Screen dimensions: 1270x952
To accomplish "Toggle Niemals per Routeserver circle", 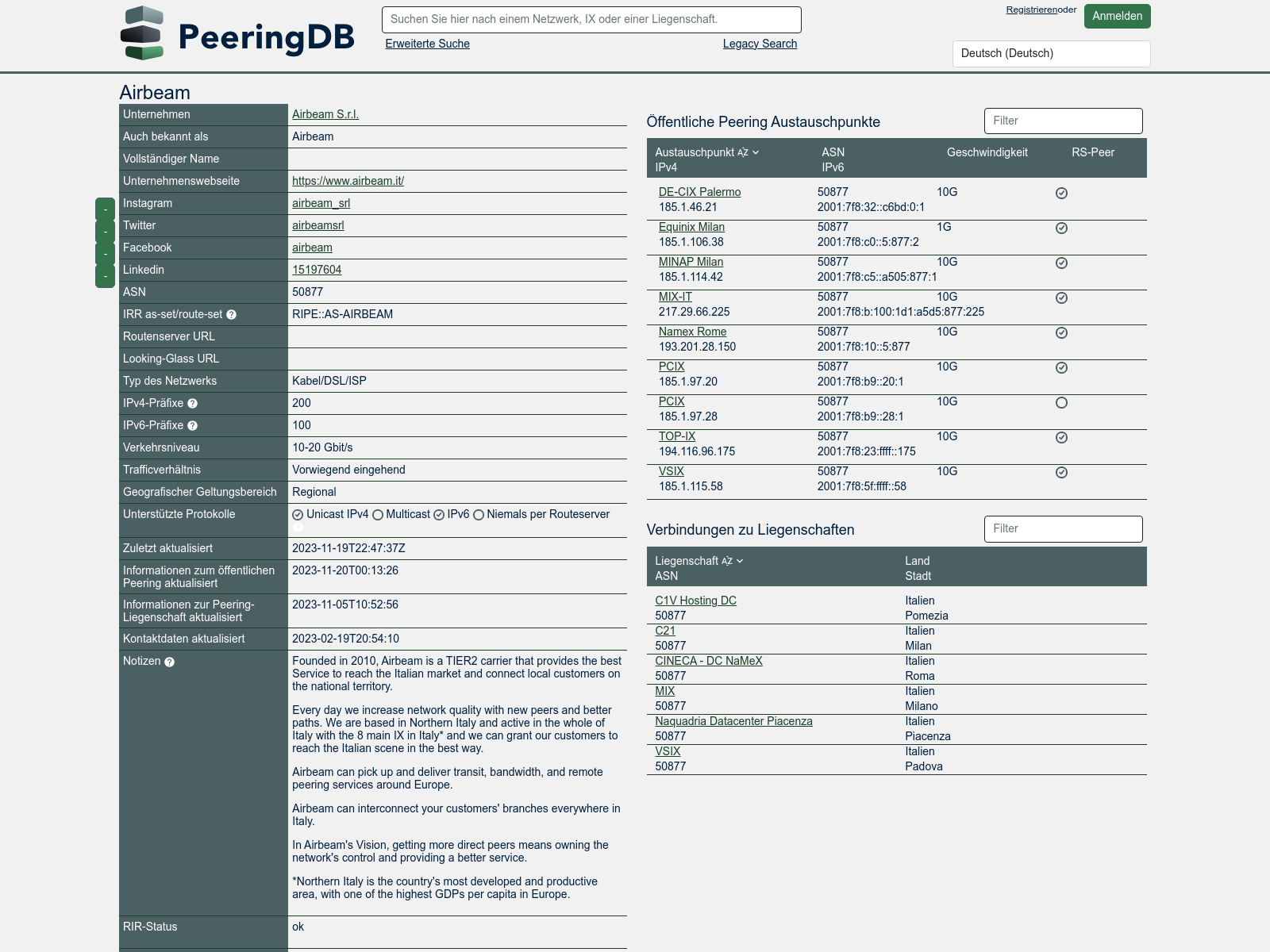I will (479, 515).
